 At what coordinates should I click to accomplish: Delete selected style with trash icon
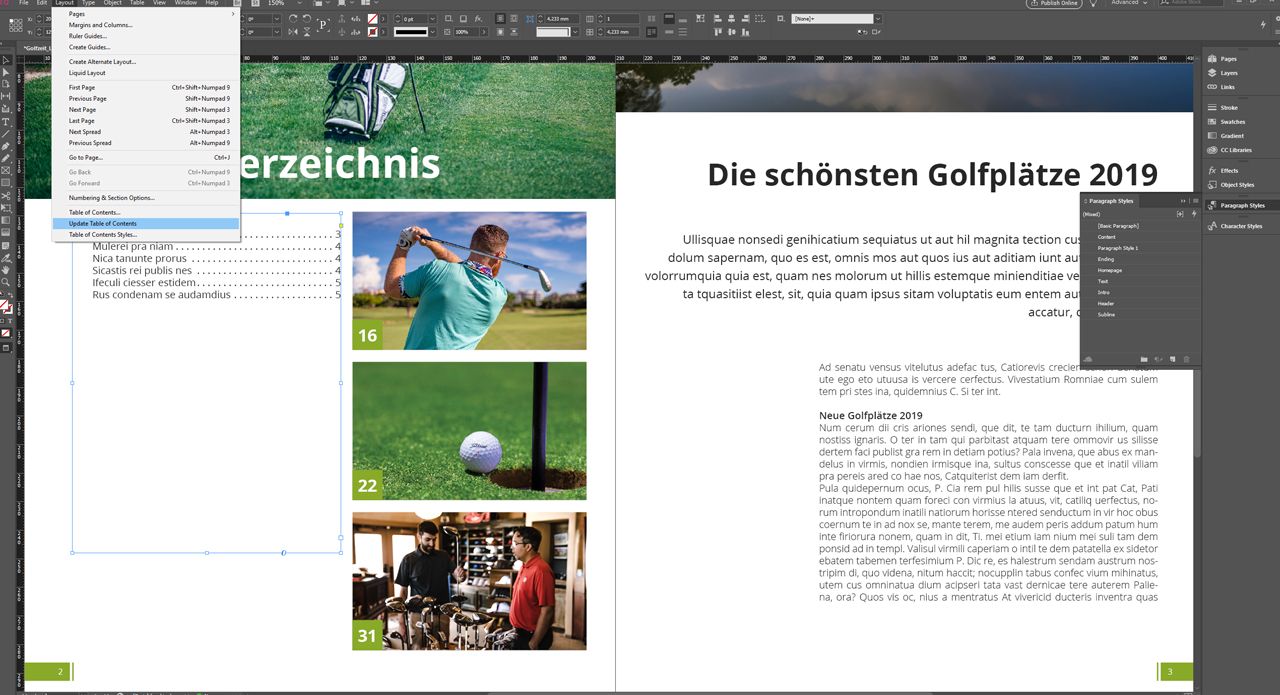point(1186,359)
